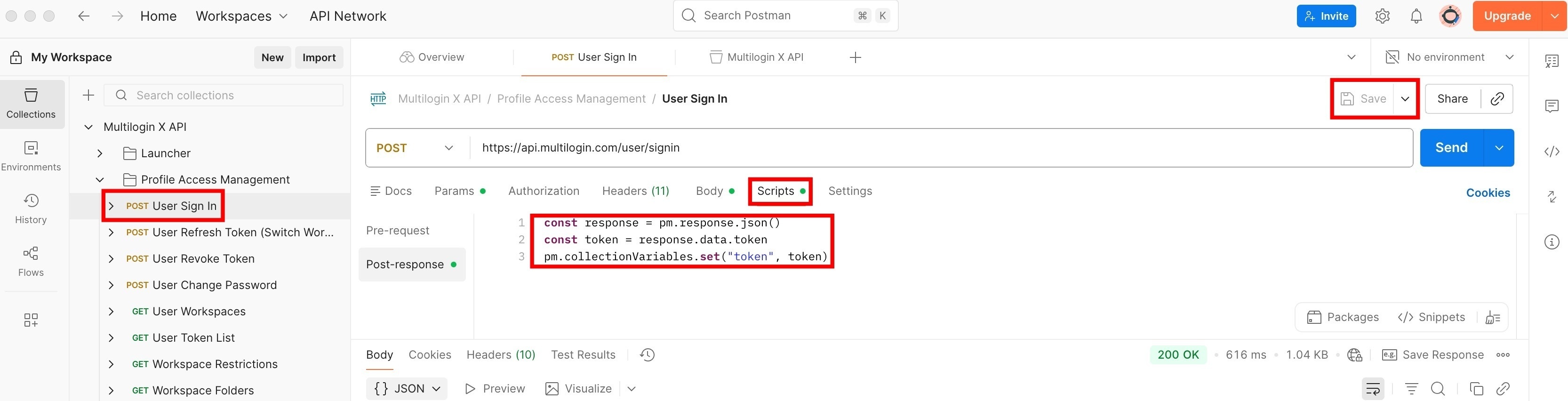
Task: Open the user avatar menu
Action: (x=1450, y=16)
